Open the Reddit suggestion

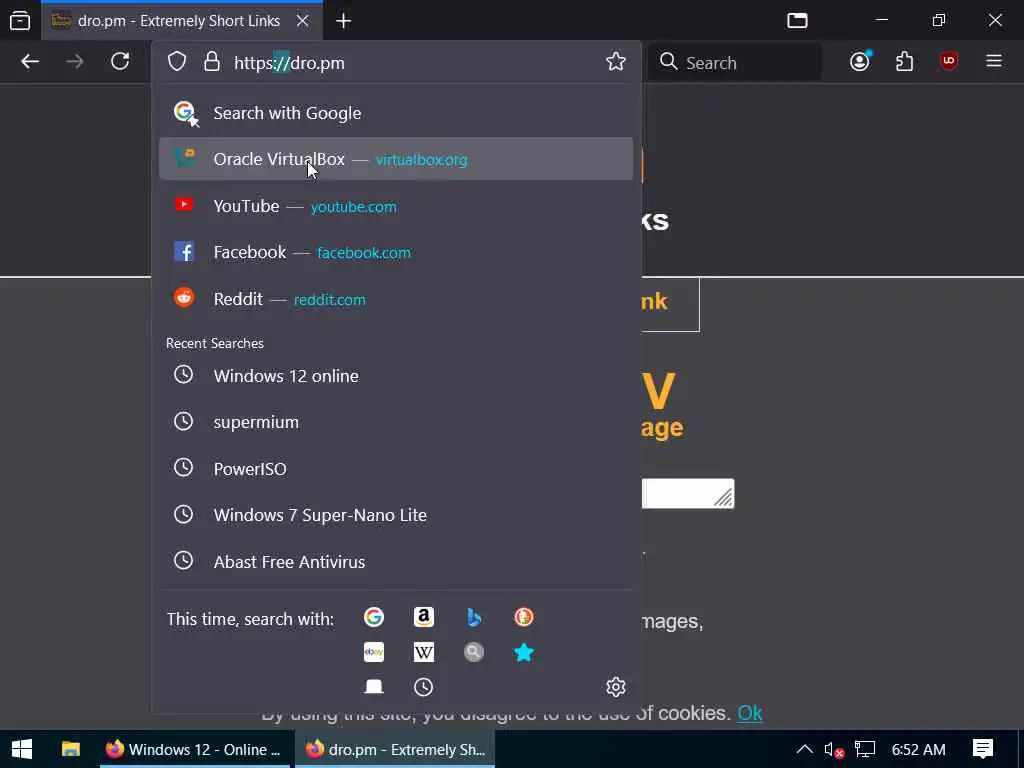pos(396,299)
